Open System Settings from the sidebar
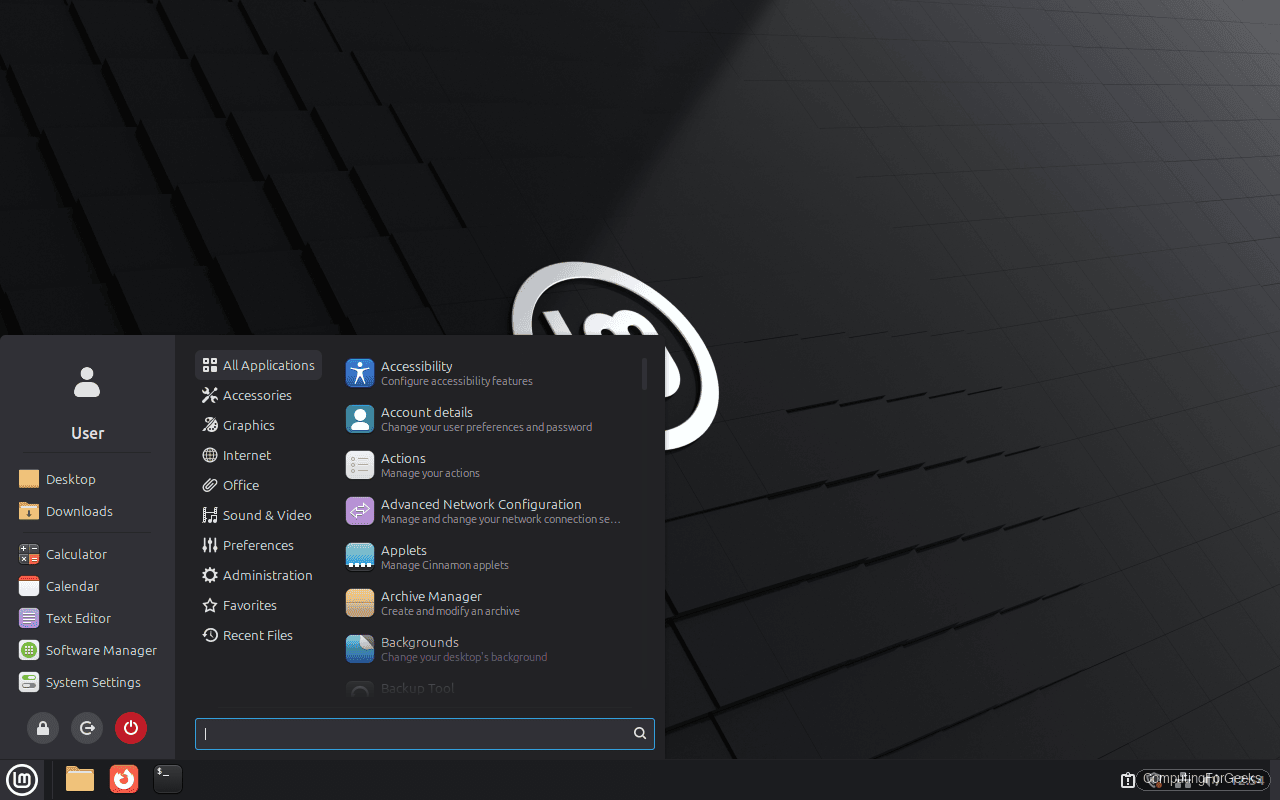 [92, 682]
